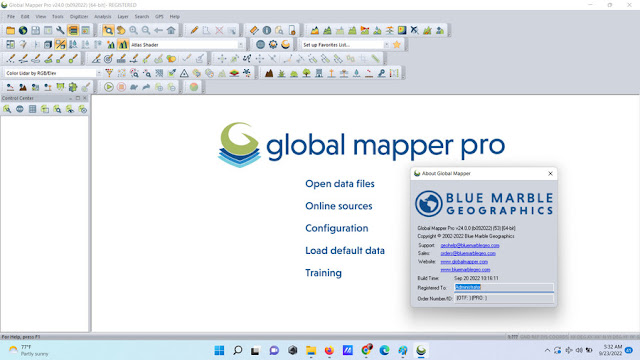Toggle the hill shading icon beside Atlas Shader
Screen dimensions: 640x360
(123, 44)
